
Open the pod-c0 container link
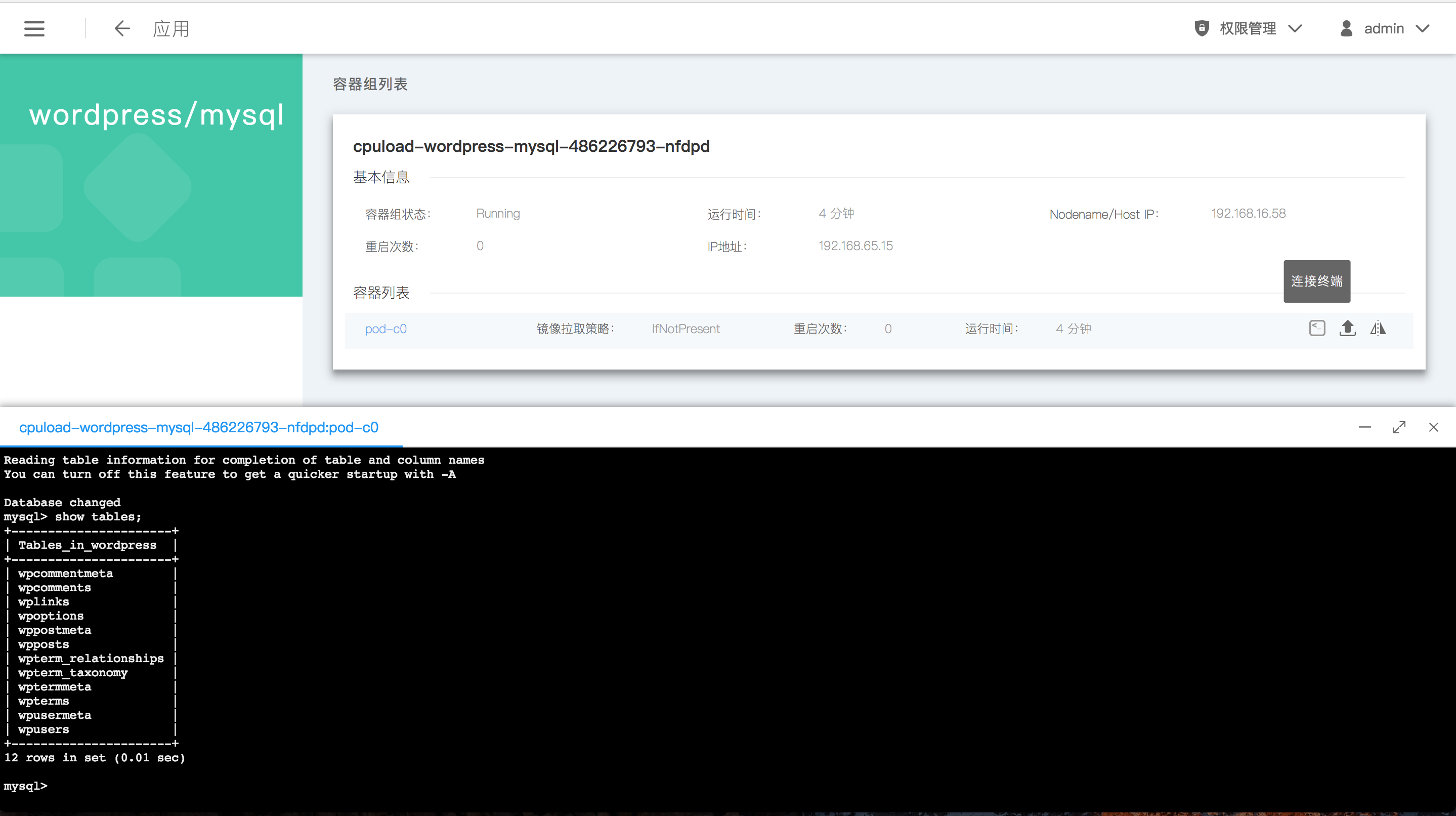[386, 329]
